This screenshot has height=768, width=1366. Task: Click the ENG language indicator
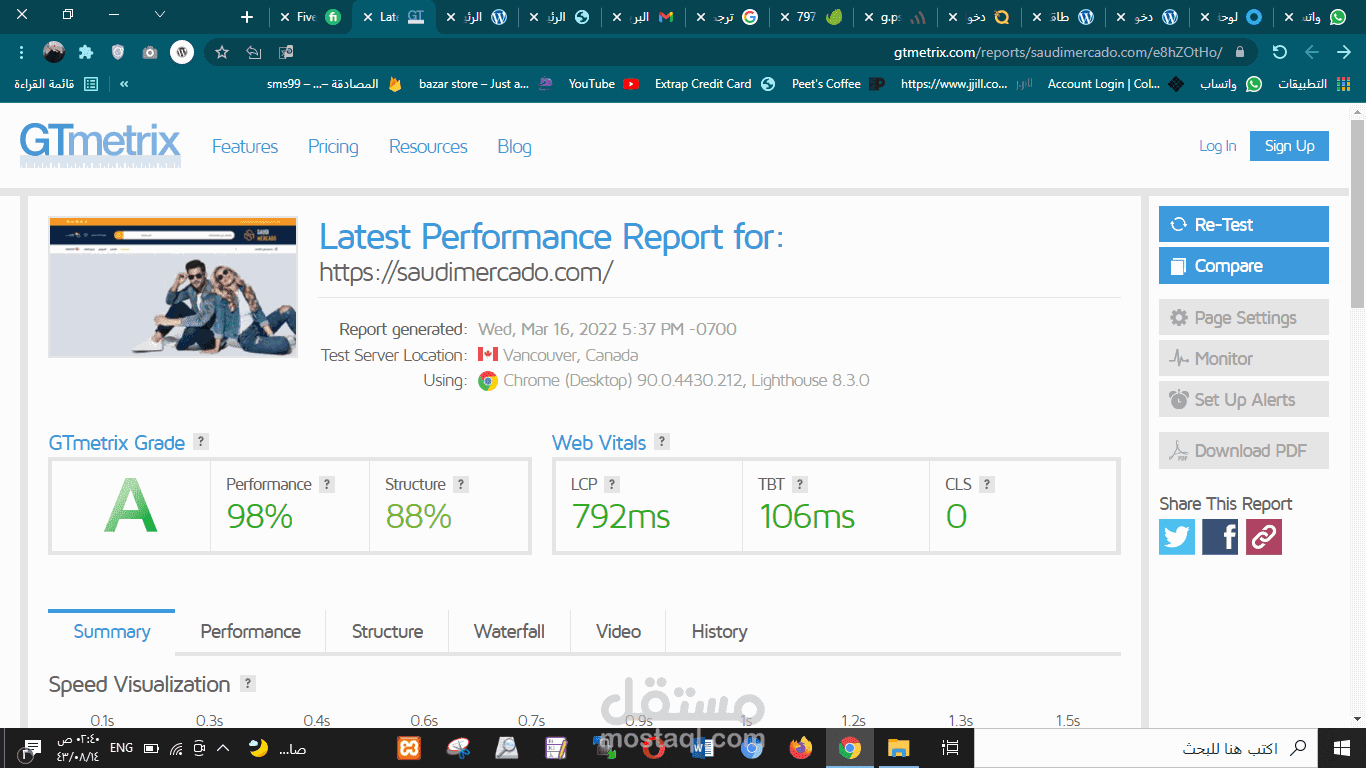pyautogui.click(x=121, y=748)
